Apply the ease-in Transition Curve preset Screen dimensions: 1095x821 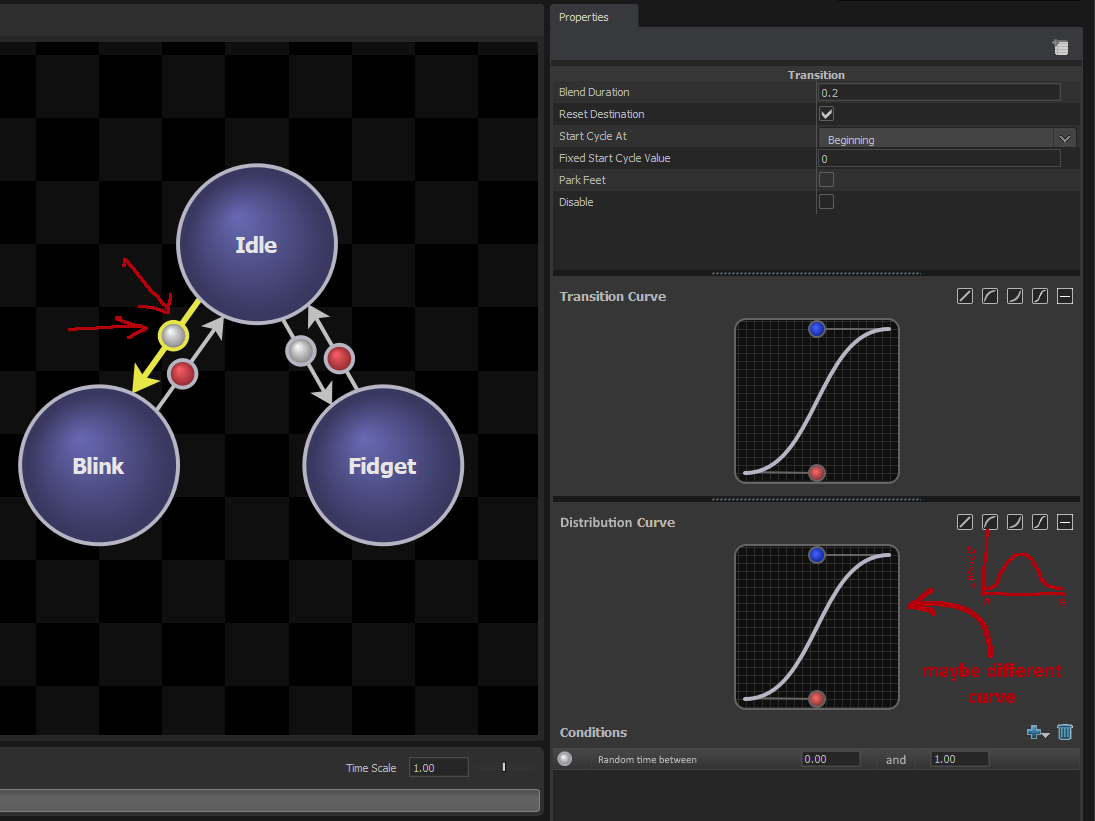click(1015, 296)
